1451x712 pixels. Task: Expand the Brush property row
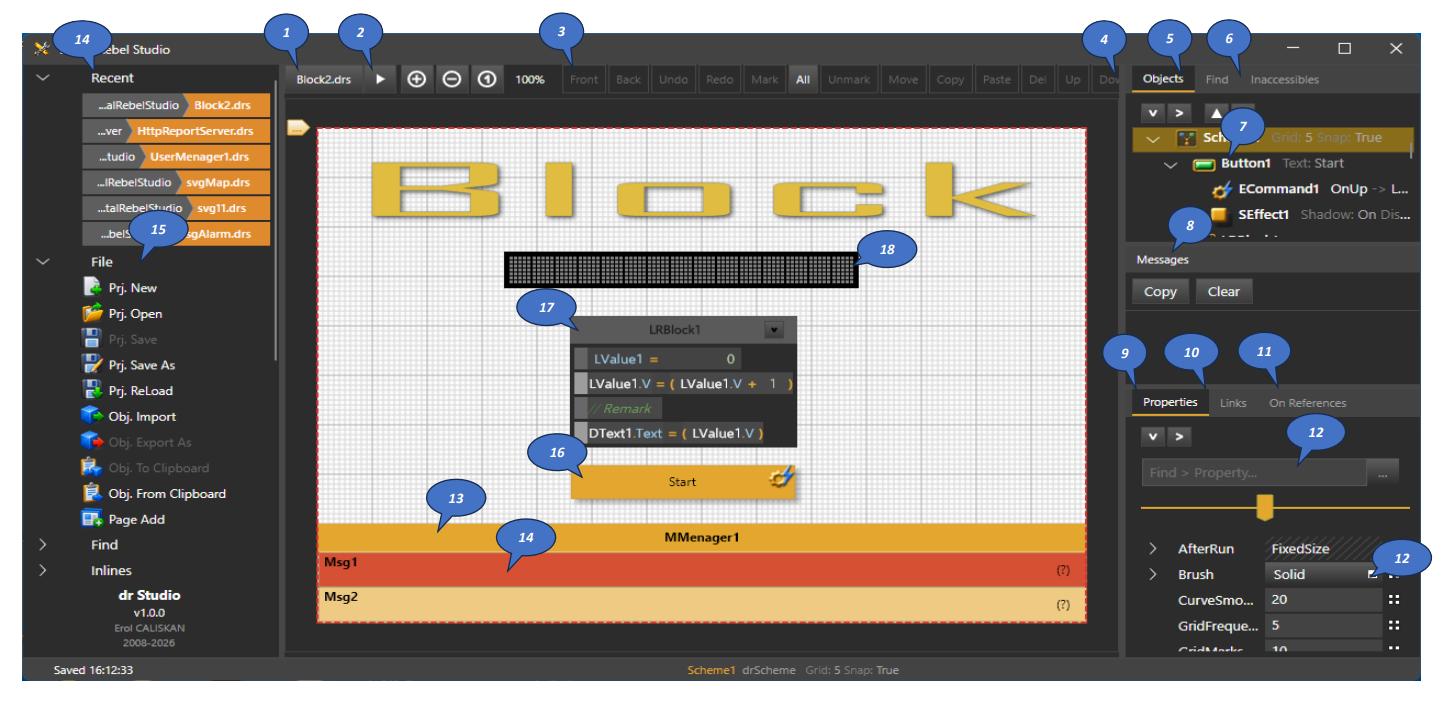coord(1153,574)
